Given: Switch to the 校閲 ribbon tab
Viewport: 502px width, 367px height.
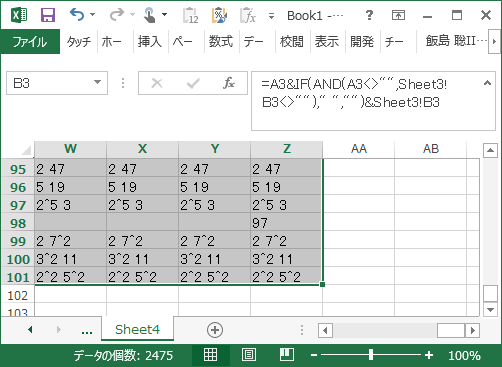Looking at the screenshot, I should [292, 42].
